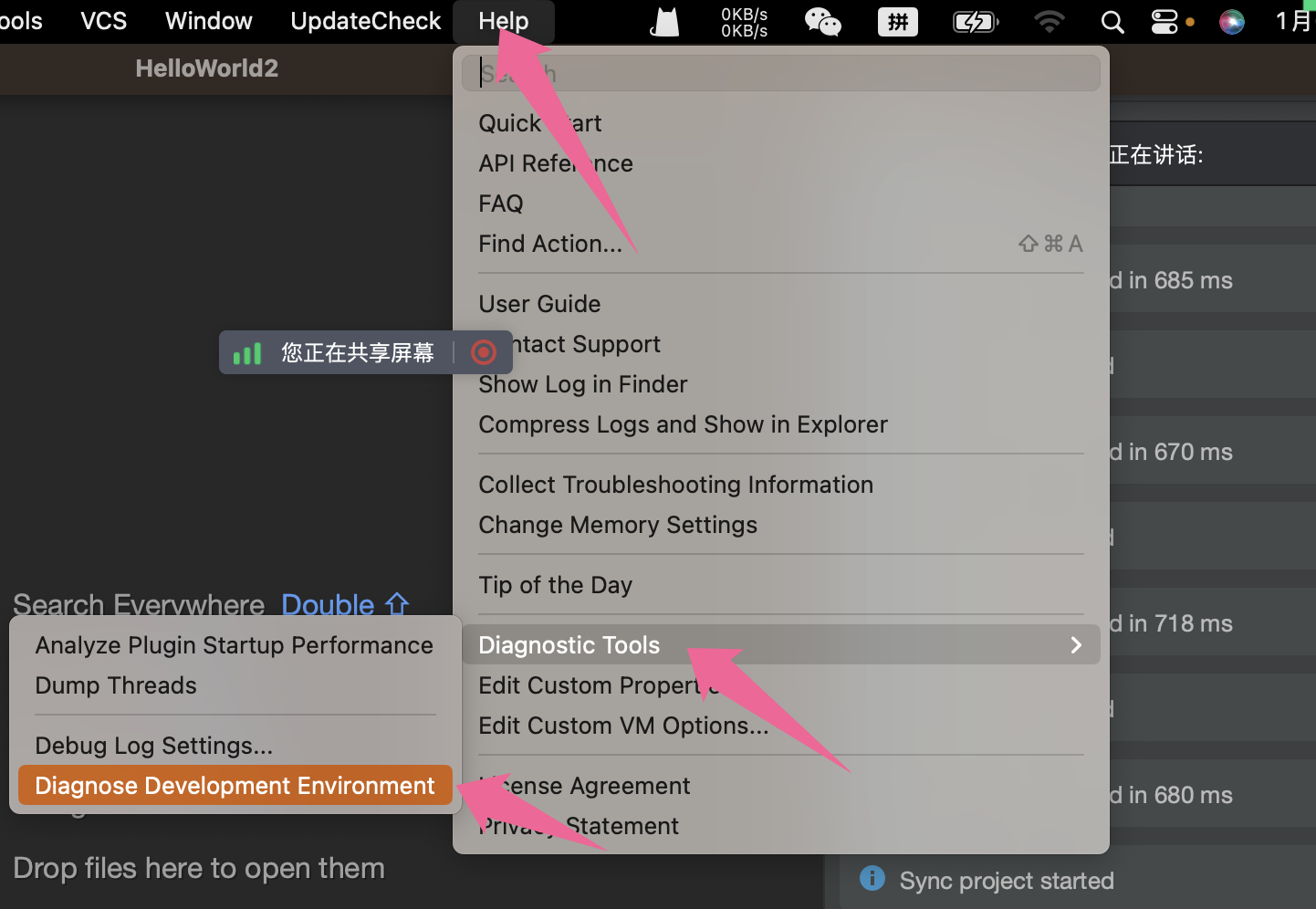Open Control Center icon in menu bar
Viewport: 1316px width, 909px height.
[1165, 21]
